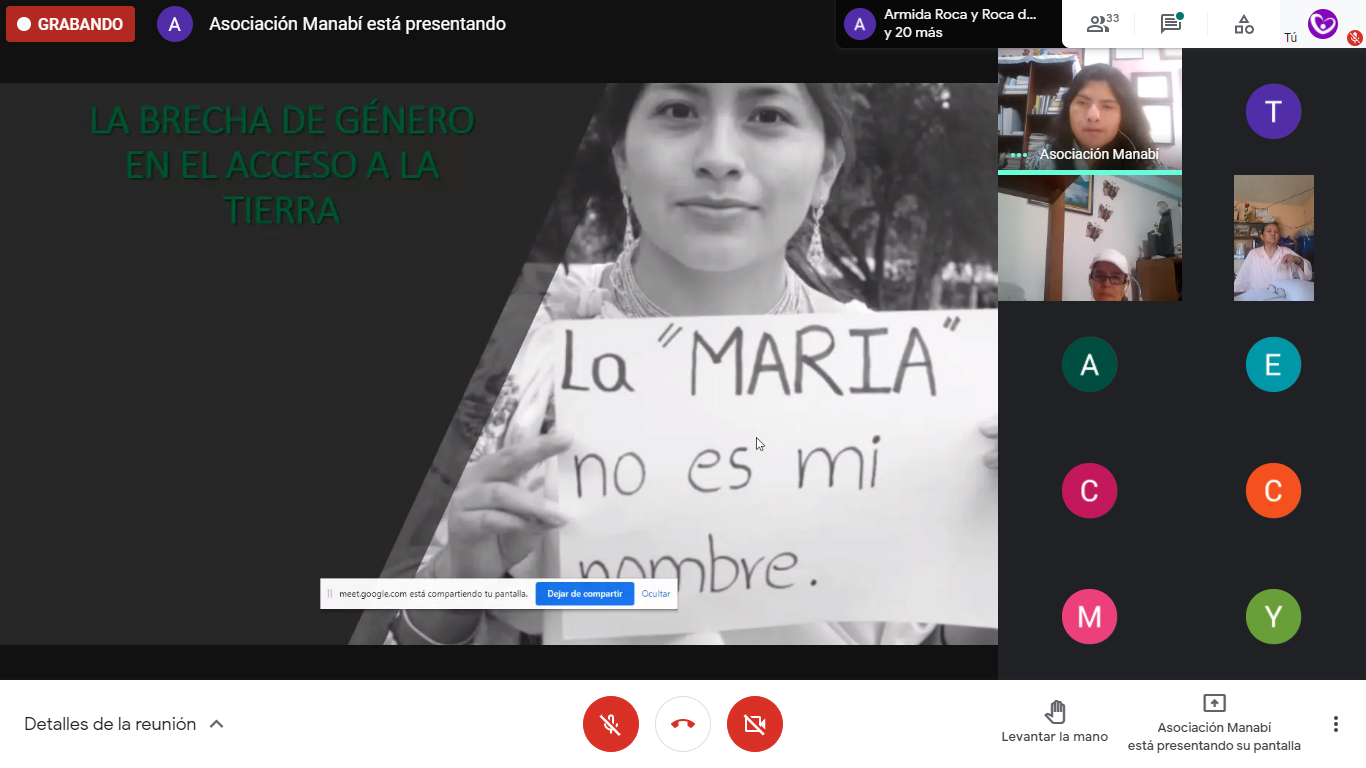This screenshot has width=1366, height=768.
Task: Click the raise hand icon
Action: [1054, 712]
